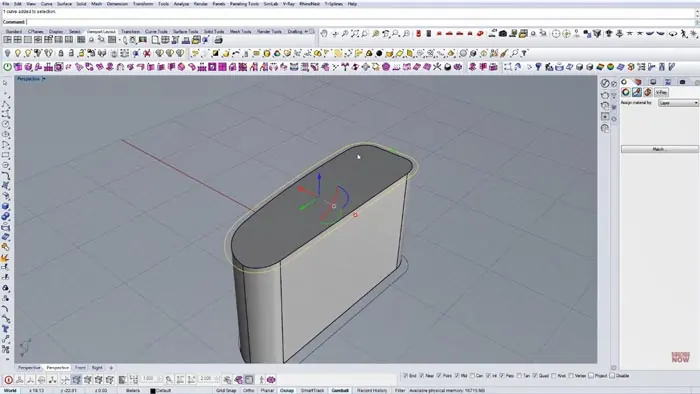Toggle Grid Snap in the status bar
Screen dimensions: 700x394
pos(226,390)
